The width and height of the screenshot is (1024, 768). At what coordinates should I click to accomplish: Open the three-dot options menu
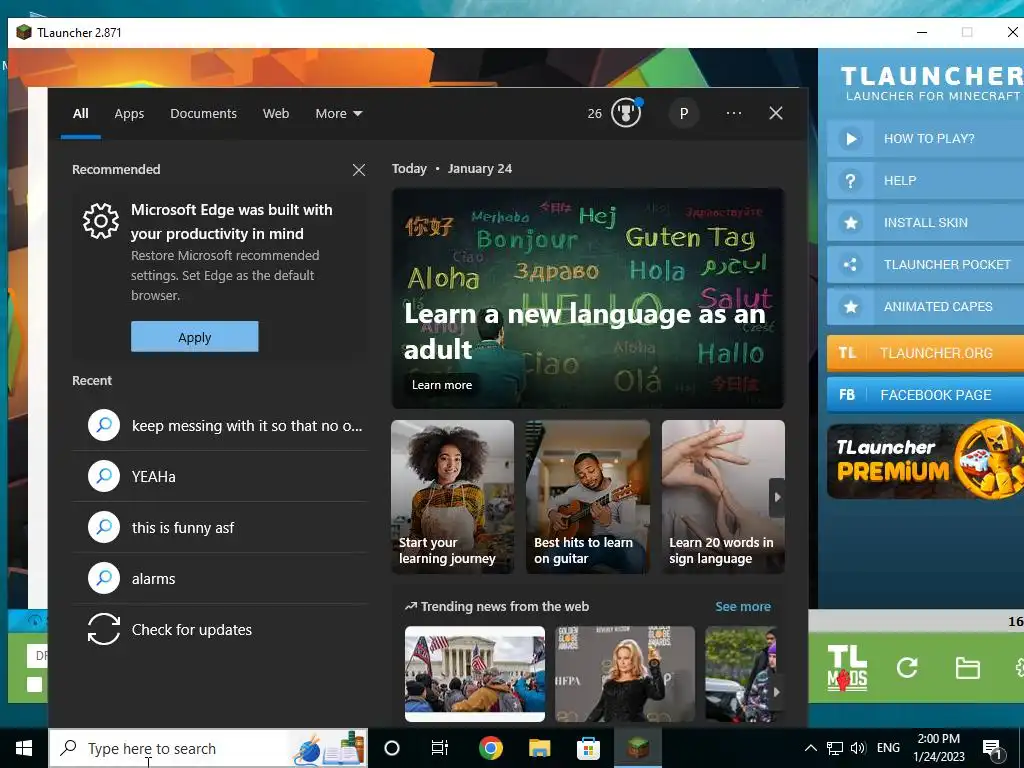click(x=733, y=113)
